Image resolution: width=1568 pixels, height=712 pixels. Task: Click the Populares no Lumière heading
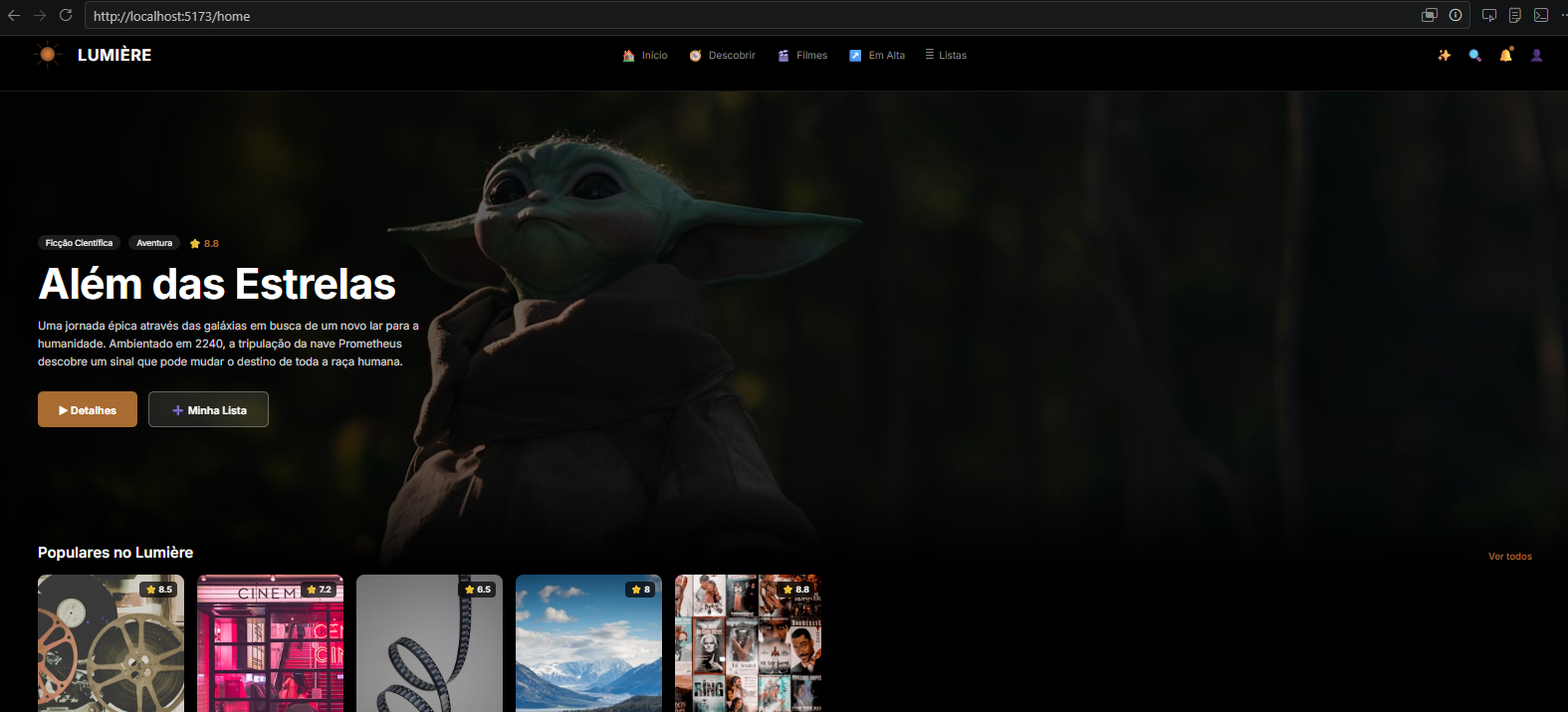[x=115, y=553]
